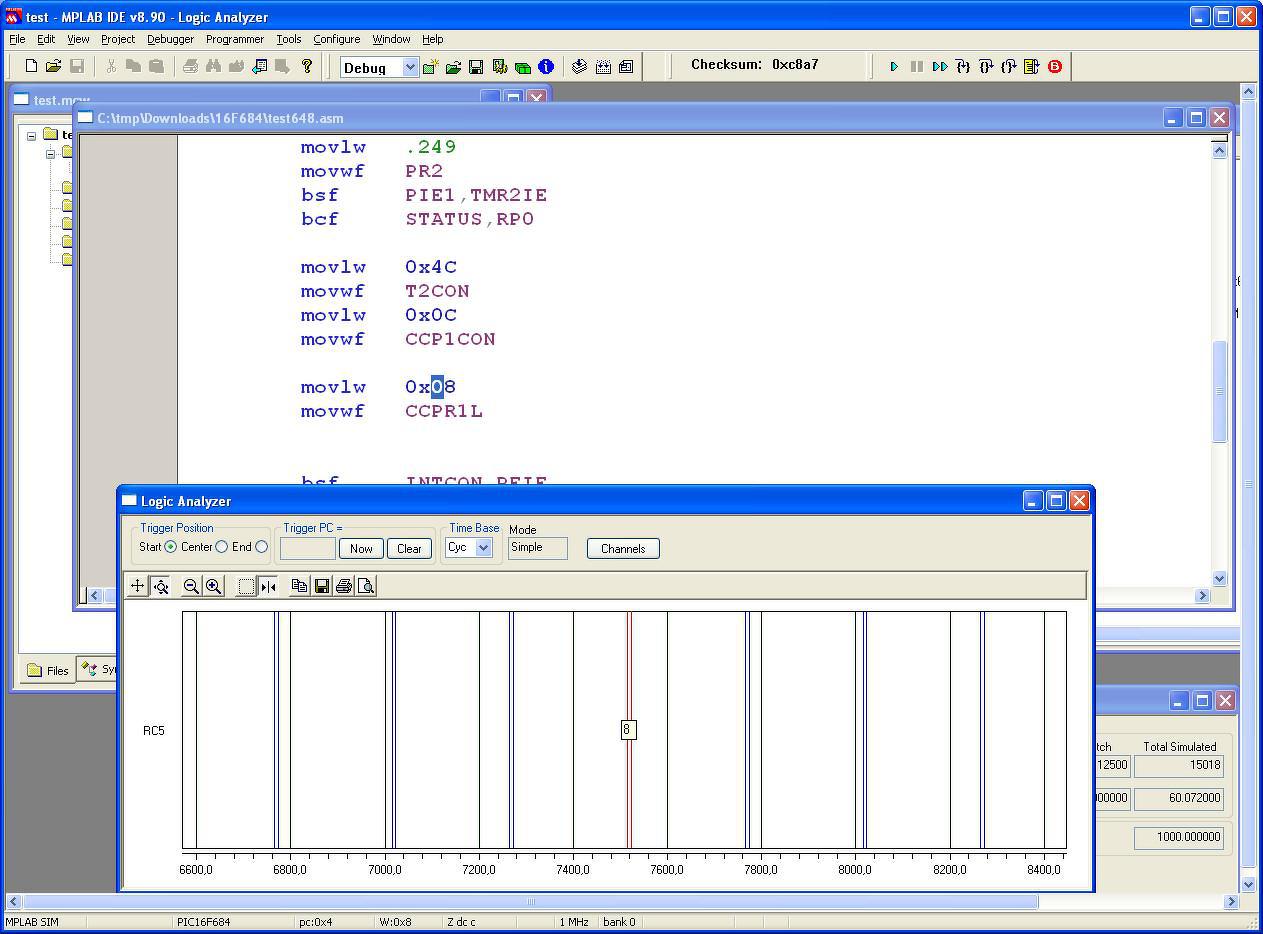This screenshot has width=1263, height=934.
Task: Select the zoom-region tool in Logic Analyzer
Action: [x=161, y=587]
